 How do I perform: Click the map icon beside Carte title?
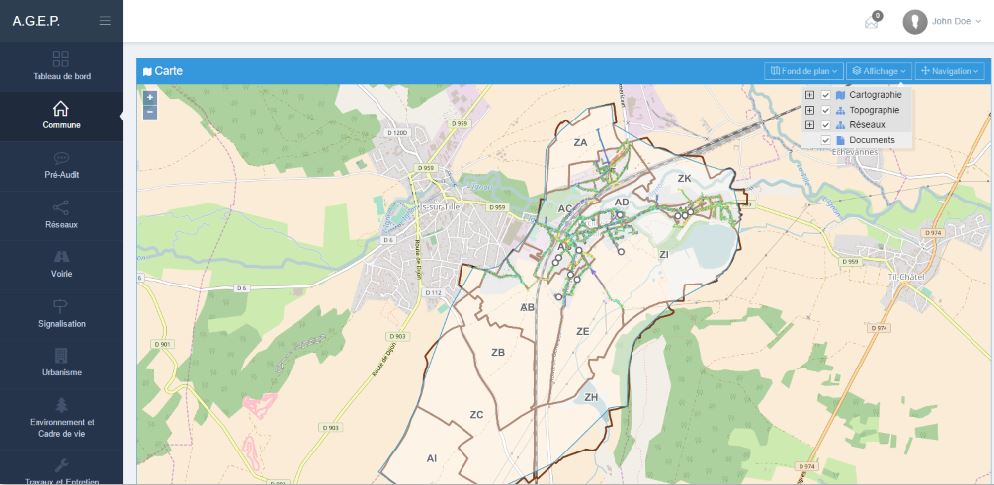[147, 71]
